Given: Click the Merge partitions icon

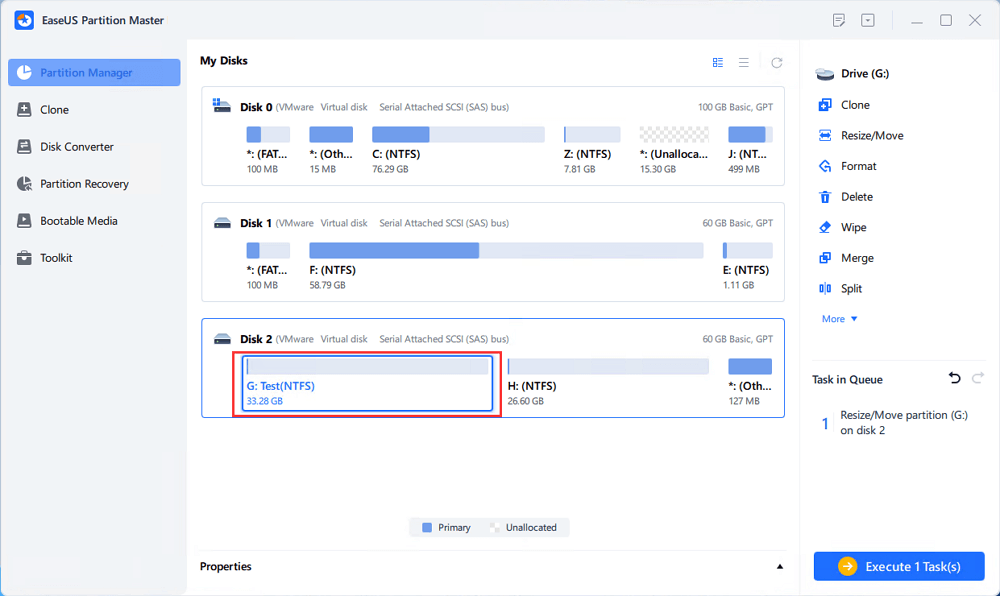Looking at the screenshot, I should coord(825,258).
